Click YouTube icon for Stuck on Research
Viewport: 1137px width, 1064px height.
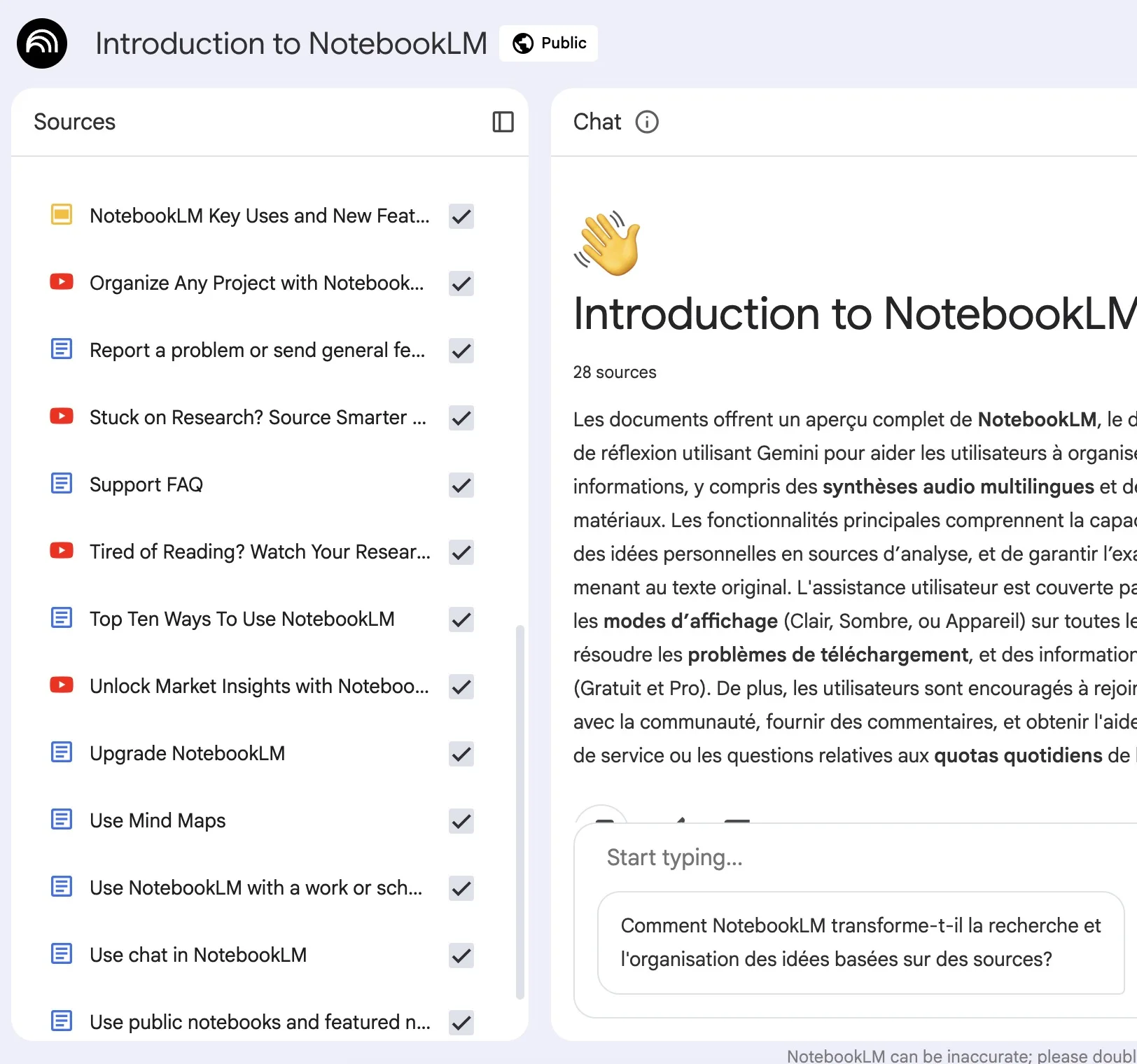pyautogui.click(x=62, y=416)
